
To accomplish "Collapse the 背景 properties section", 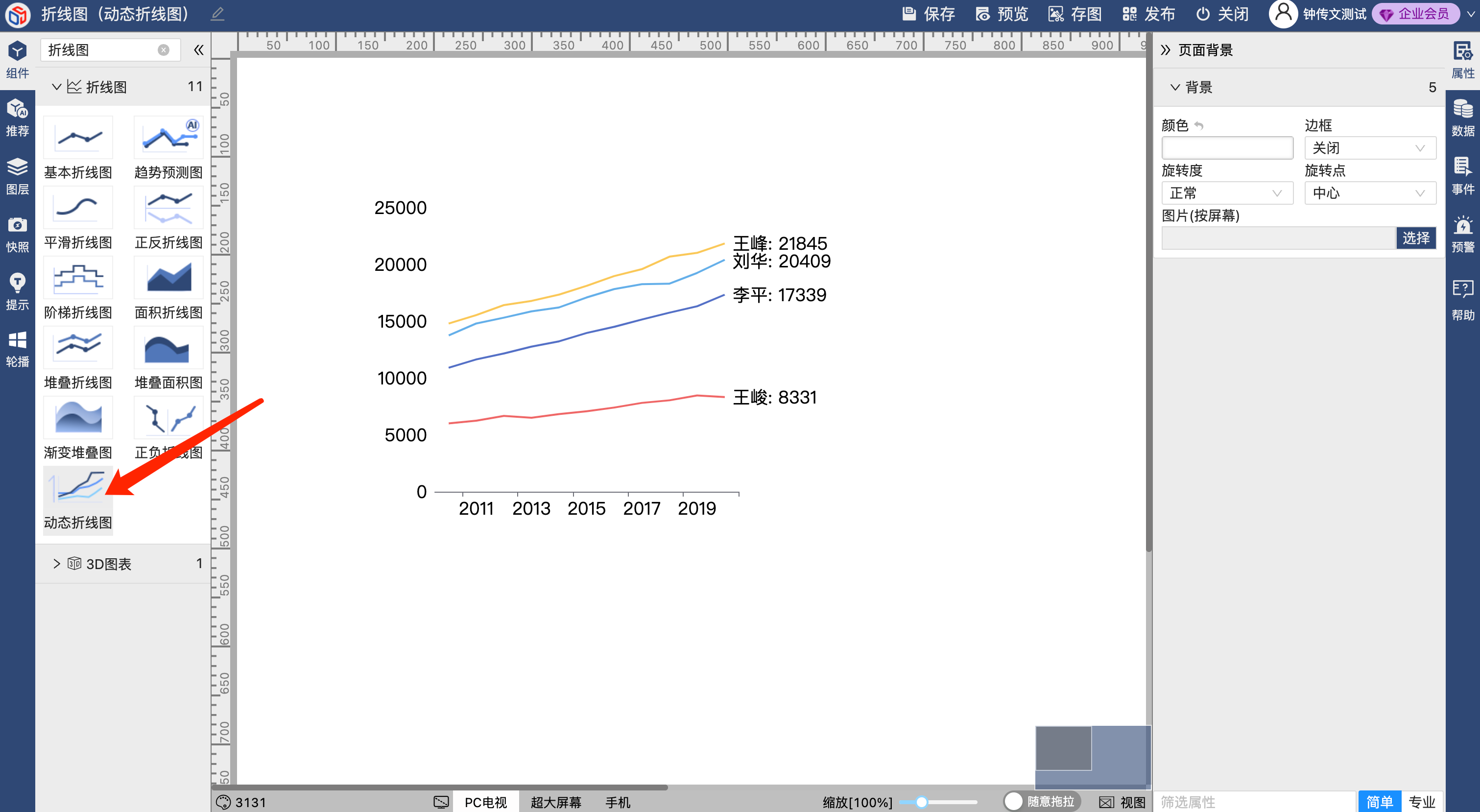I will pos(1175,87).
